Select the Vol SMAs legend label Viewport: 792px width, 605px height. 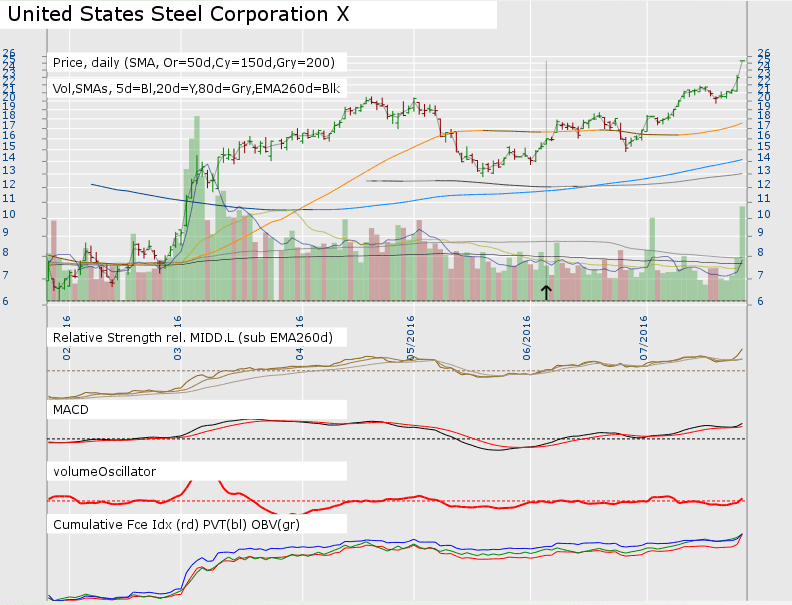tap(196, 88)
